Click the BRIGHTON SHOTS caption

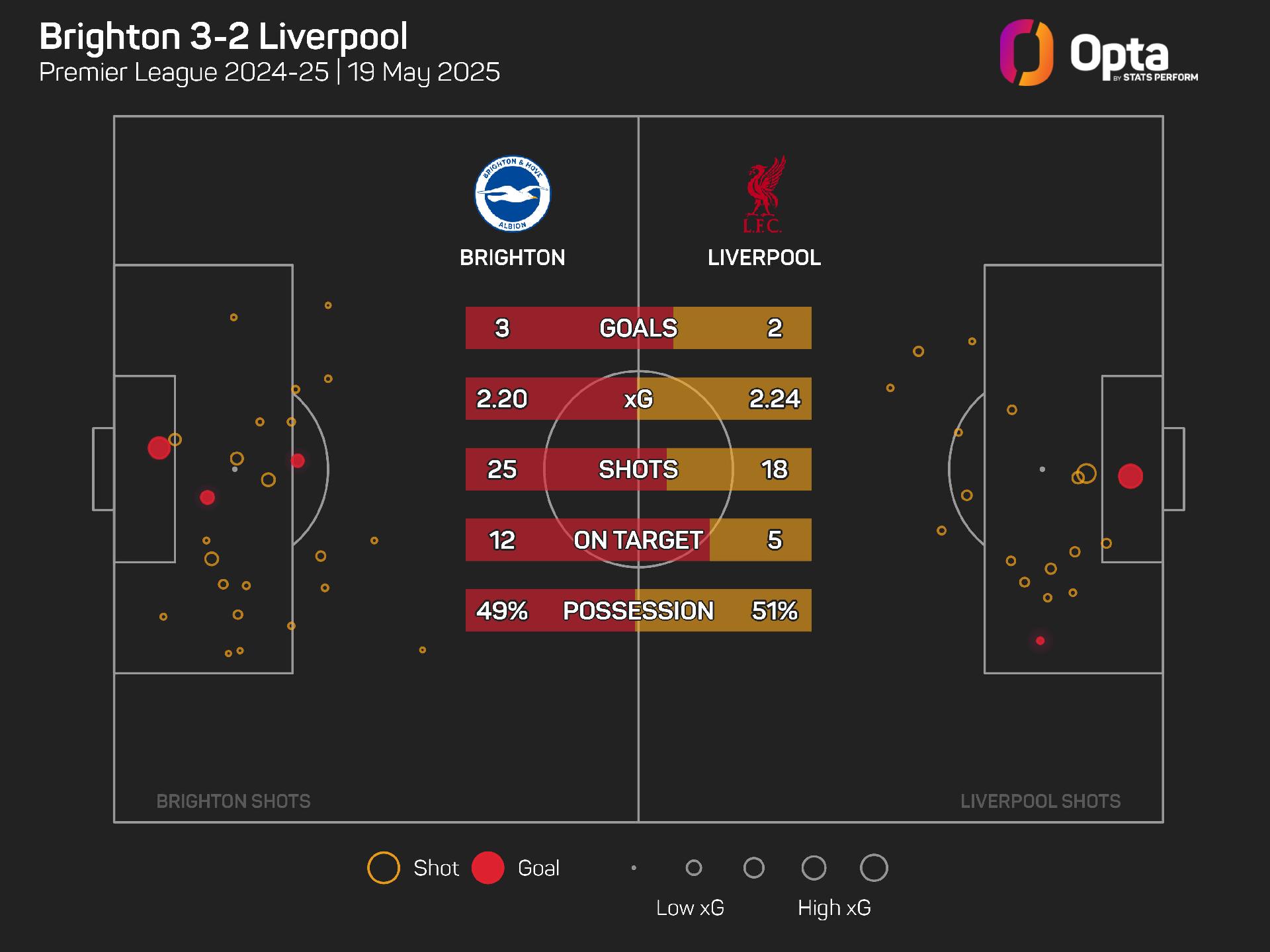pyautogui.click(x=233, y=801)
